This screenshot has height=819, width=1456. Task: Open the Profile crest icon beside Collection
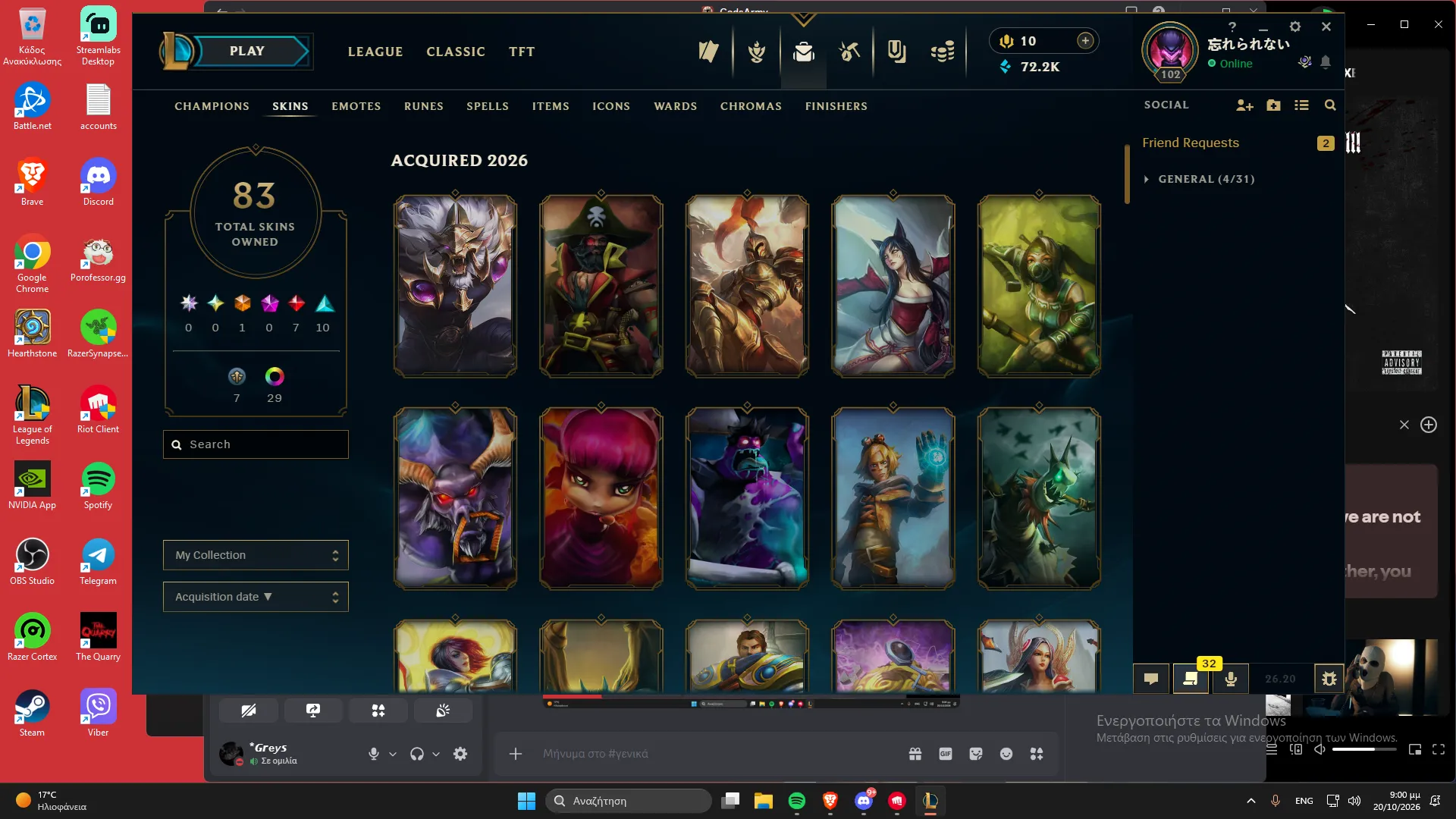click(x=757, y=52)
